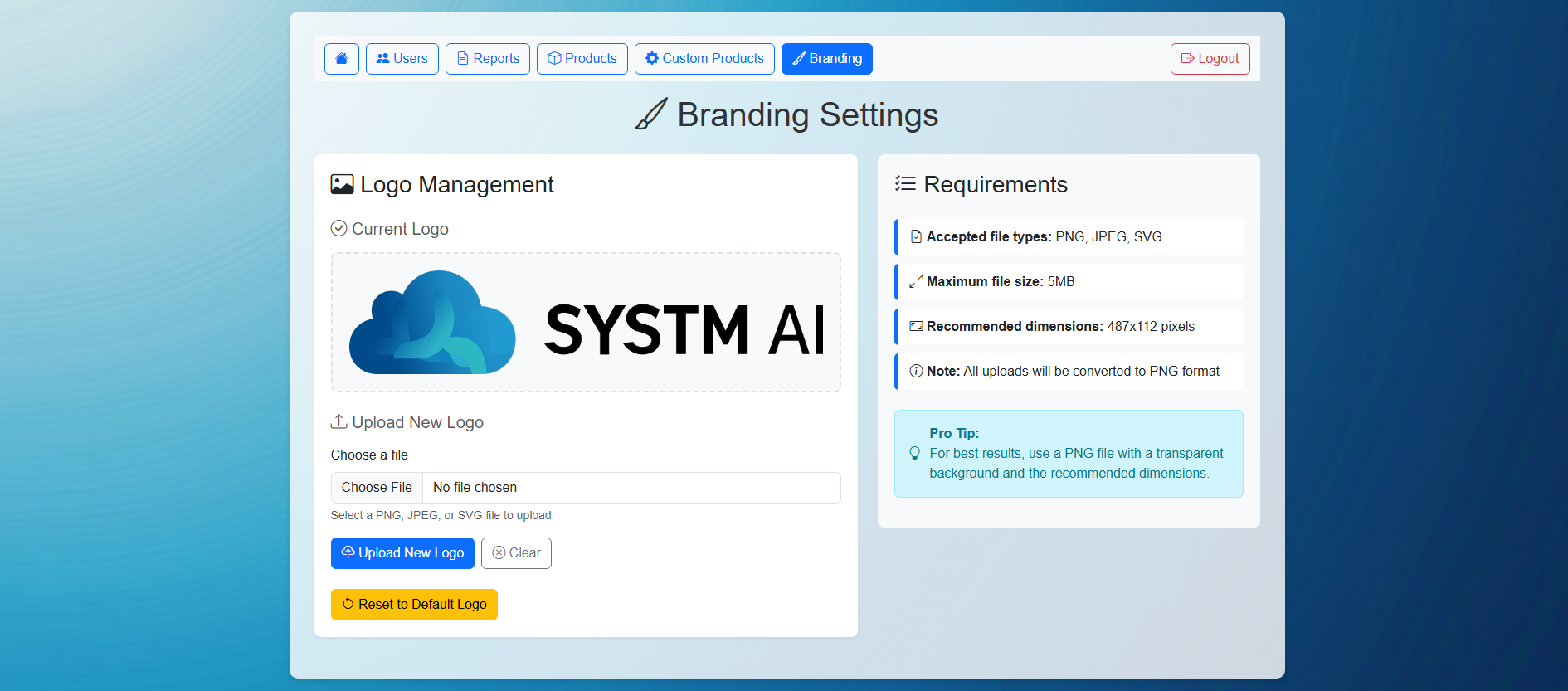Viewport: 1568px width, 691px height.
Task: Click the image icon beside Logo Management
Action: tap(342, 184)
